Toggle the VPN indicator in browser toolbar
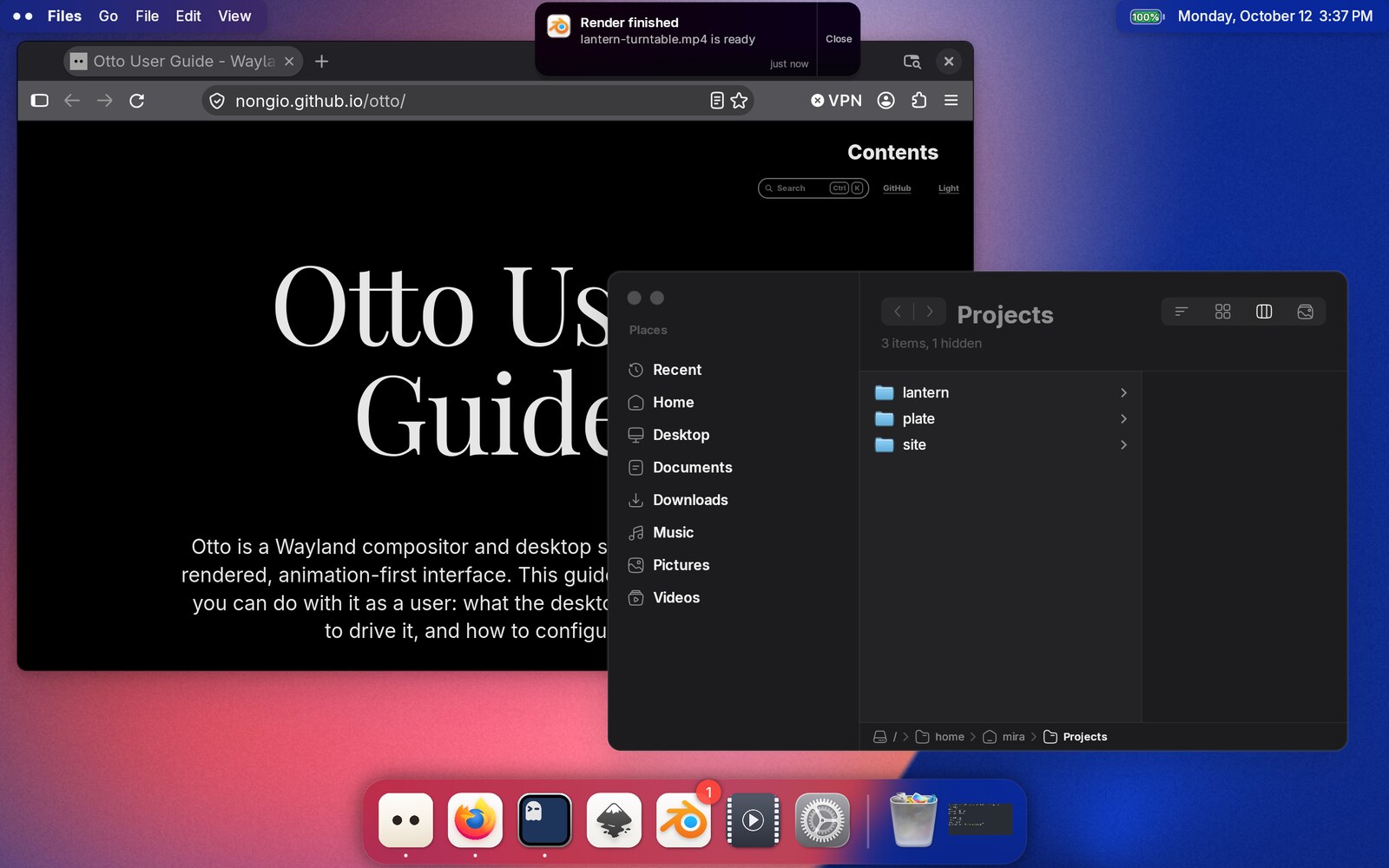This screenshot has height=868, width=1389. point(836,101)
